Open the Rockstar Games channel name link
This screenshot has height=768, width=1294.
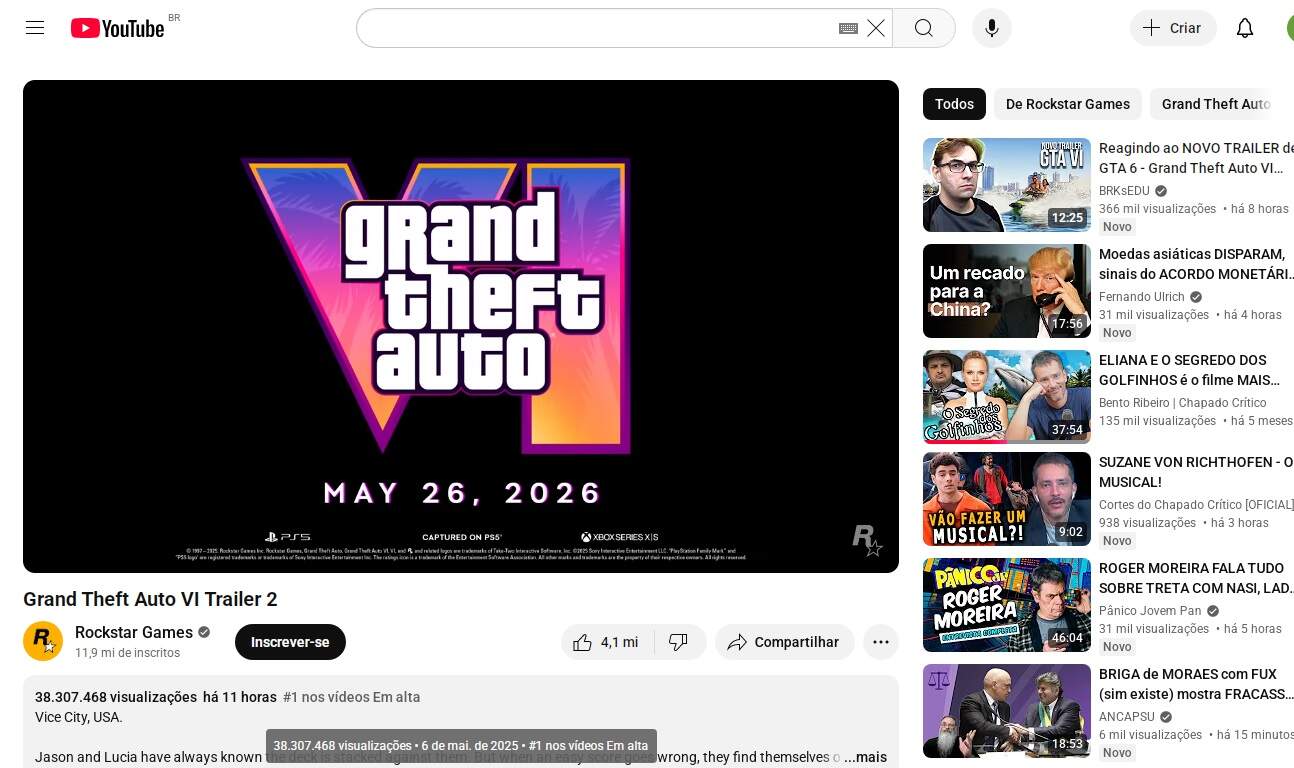click(x=134, y=632)
